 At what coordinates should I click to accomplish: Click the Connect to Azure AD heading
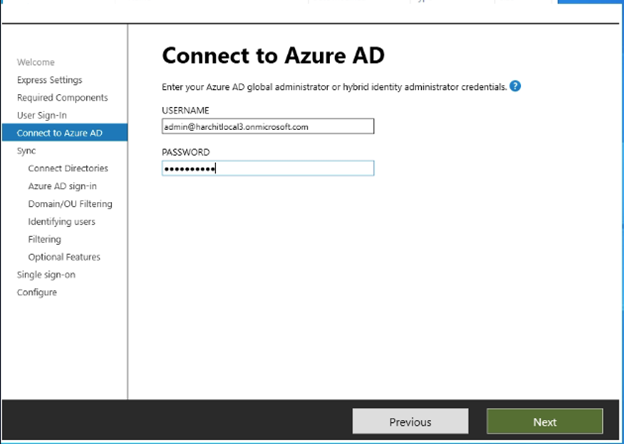point(273,55)
